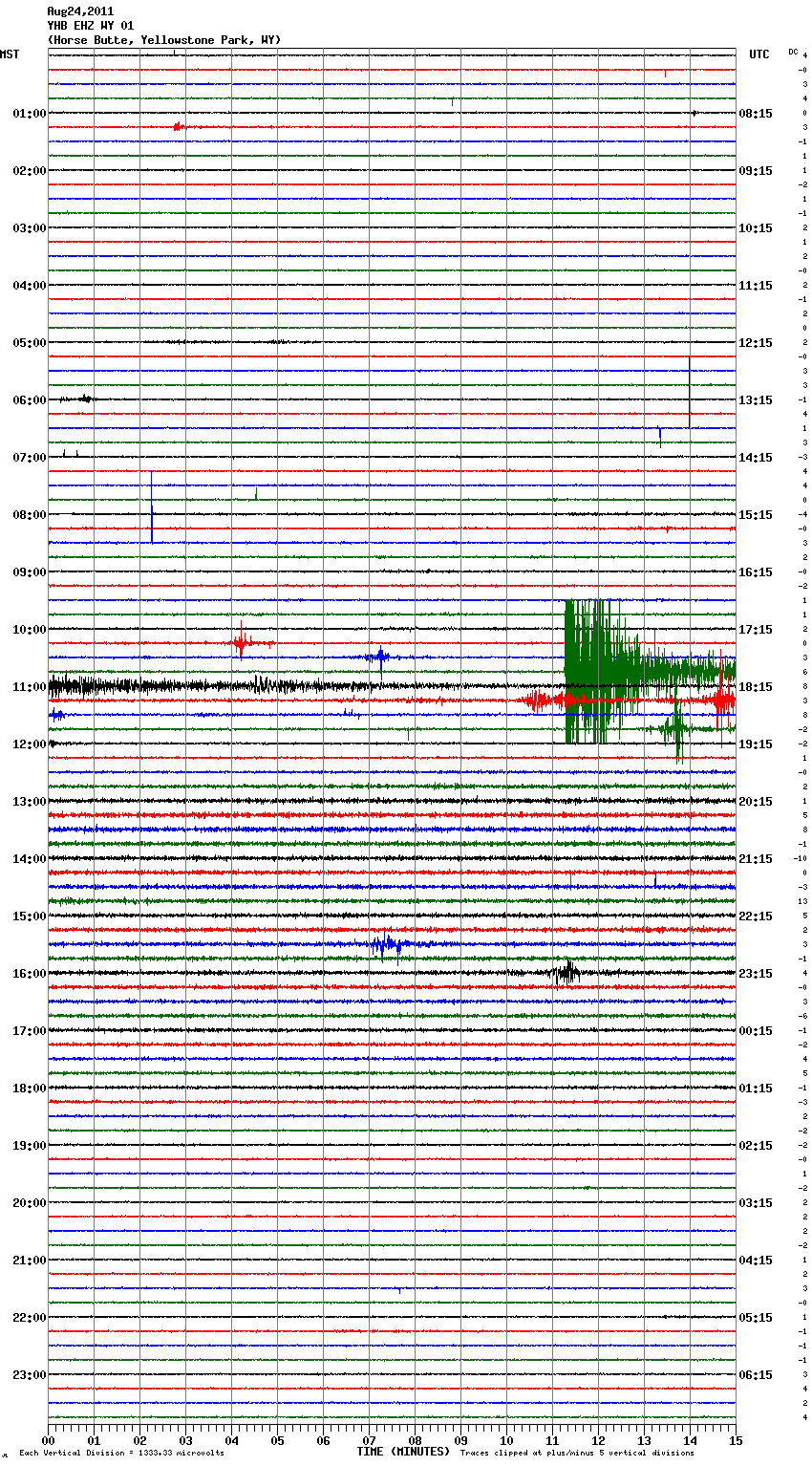The width and height of the screenshot is (812, 1466).
Task: Select the 06:00 MST hour label
Action: point(29,400)
